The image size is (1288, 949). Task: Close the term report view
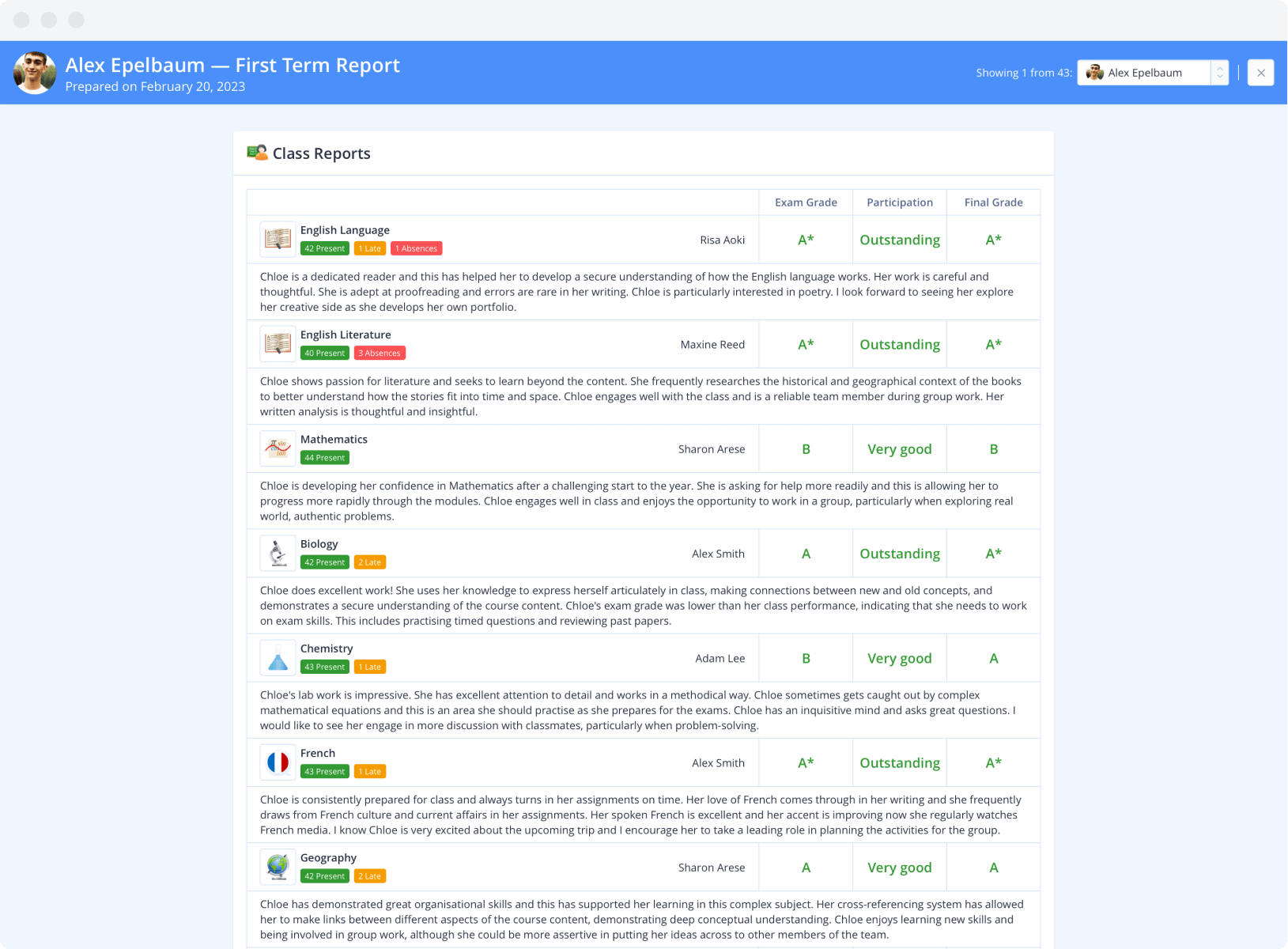pos(1260,73)
